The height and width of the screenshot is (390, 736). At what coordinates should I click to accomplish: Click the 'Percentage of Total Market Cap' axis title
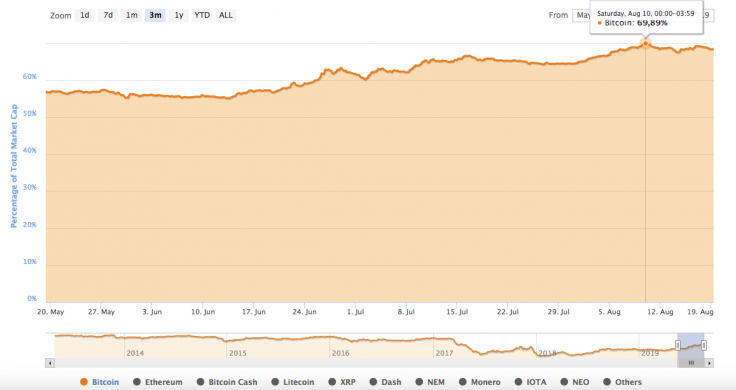coord(14,166)
